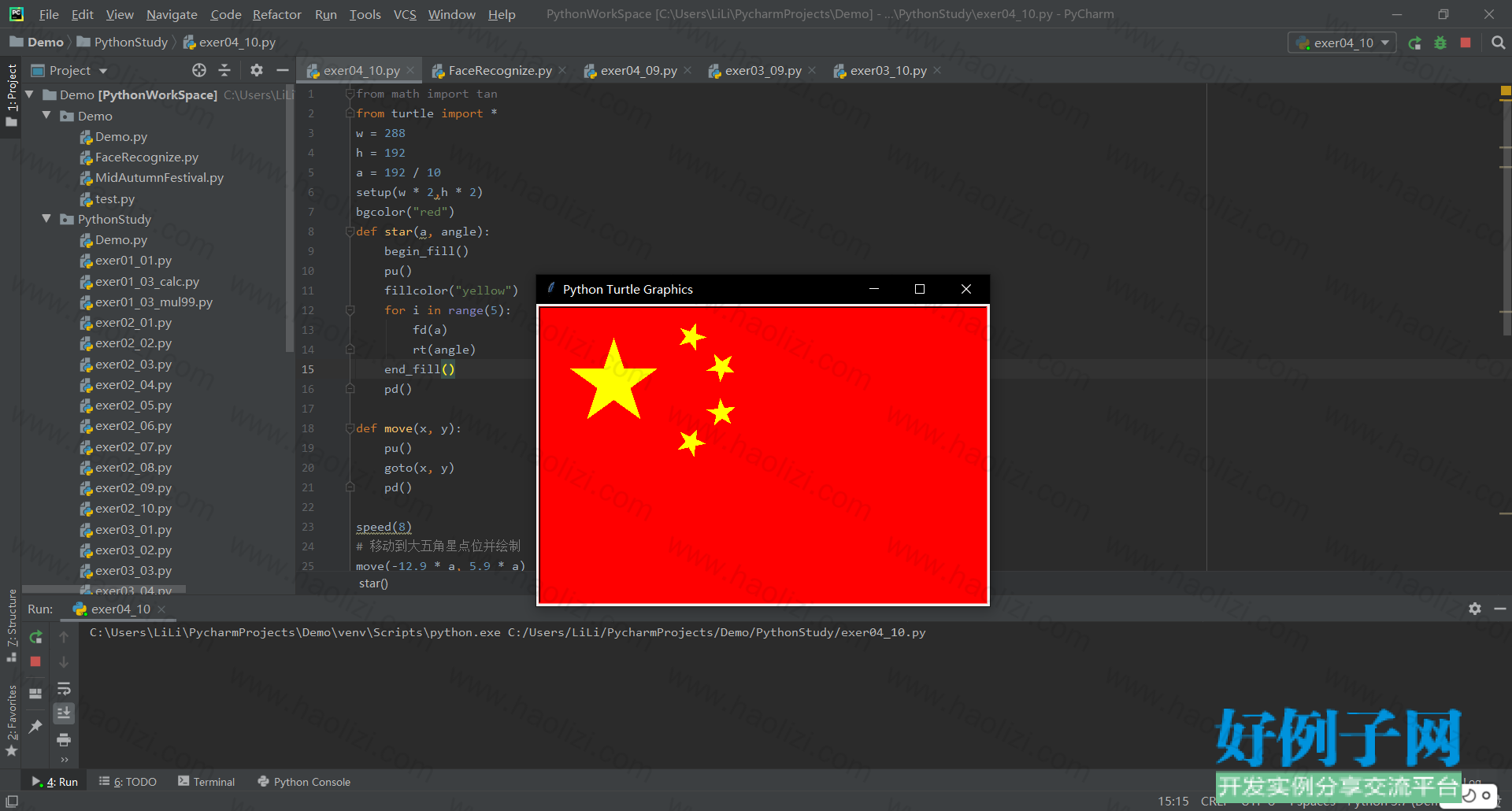Close the FaceRecognize.py editor tab
Viewport: 1512px width, 811px height.
coord(562,70)
